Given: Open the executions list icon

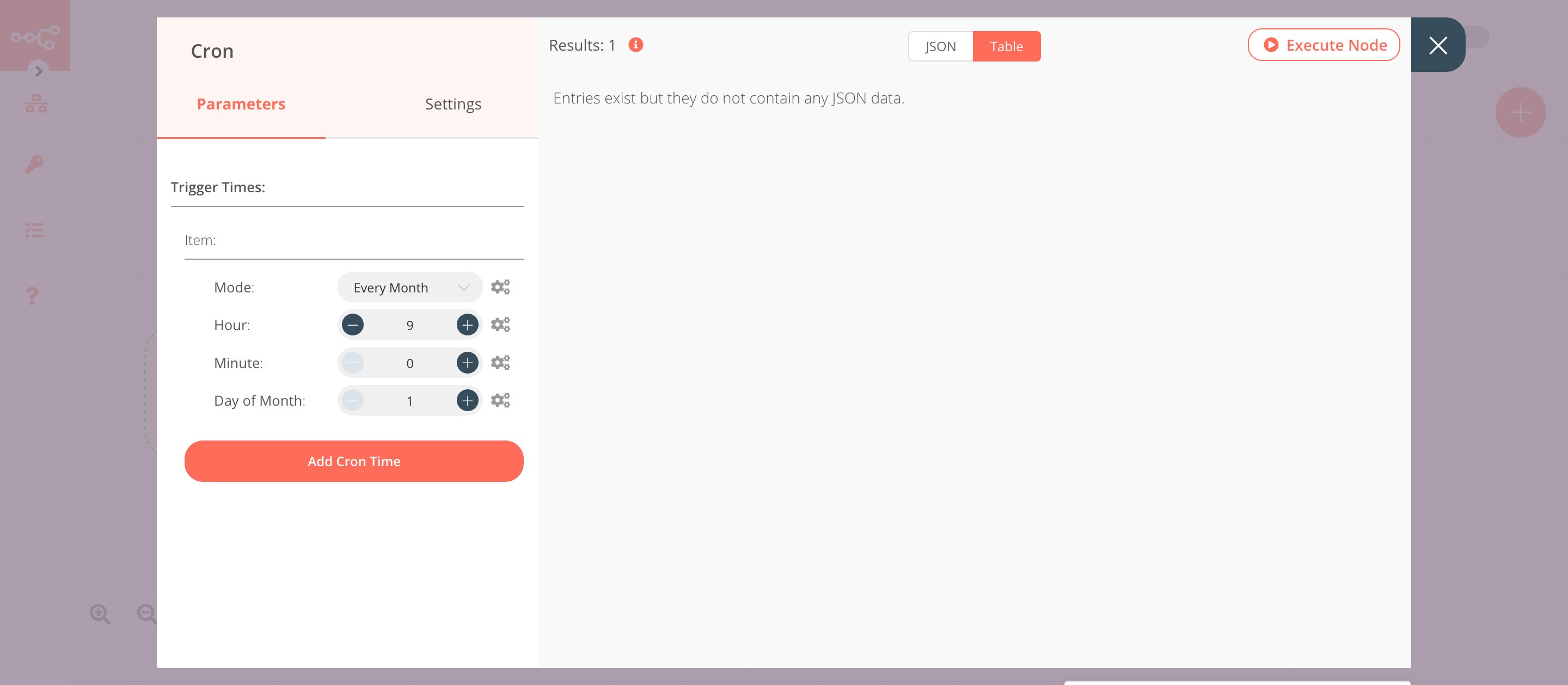Looking at the screenshot, I should 34,230.
